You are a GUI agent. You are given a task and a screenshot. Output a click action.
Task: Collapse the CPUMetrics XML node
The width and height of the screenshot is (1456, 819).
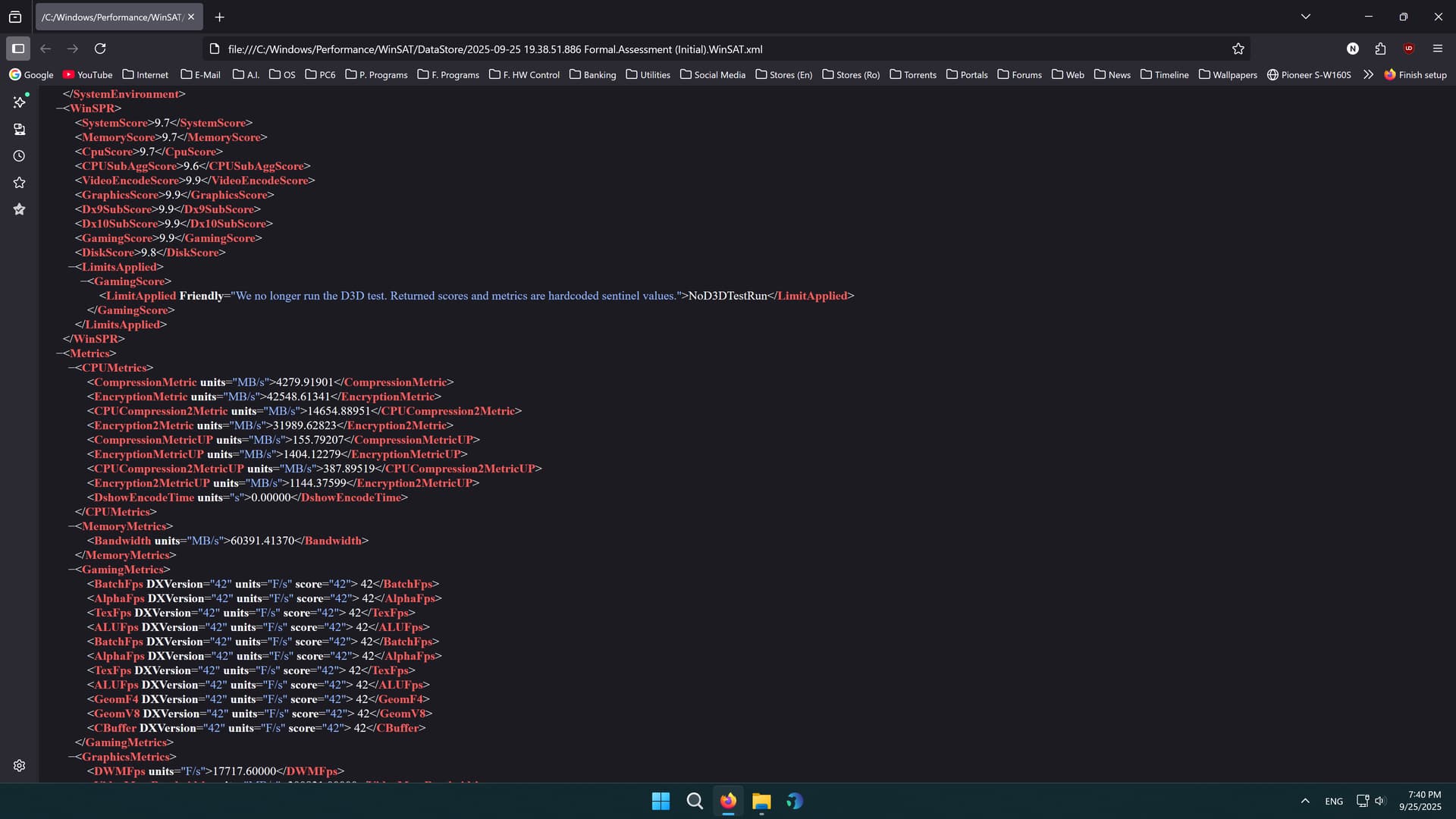coord(72,368)
